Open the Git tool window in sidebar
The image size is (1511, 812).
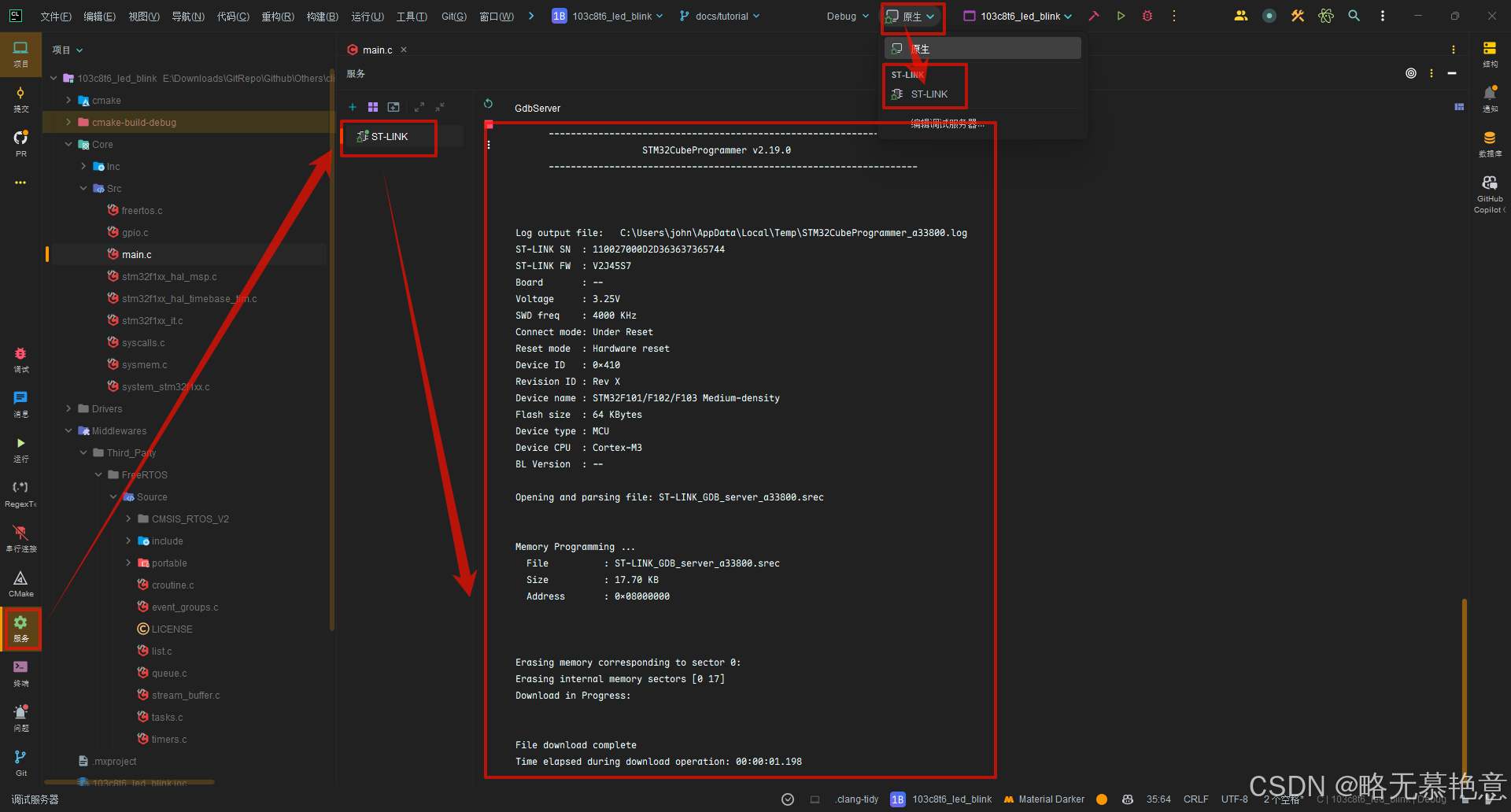point(20,763)
